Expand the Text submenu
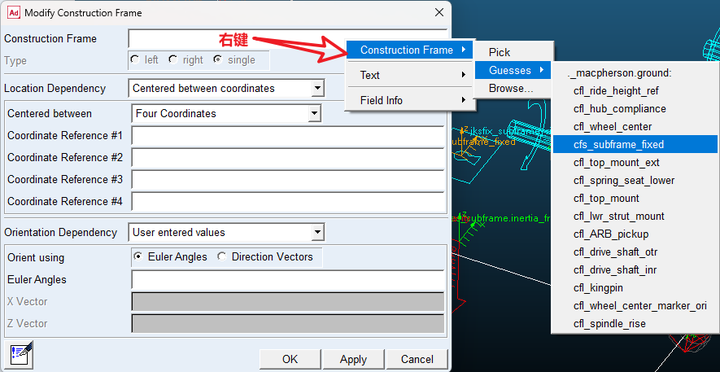The image size is (720, 372). pyautogui.click(x=410, y=75)
